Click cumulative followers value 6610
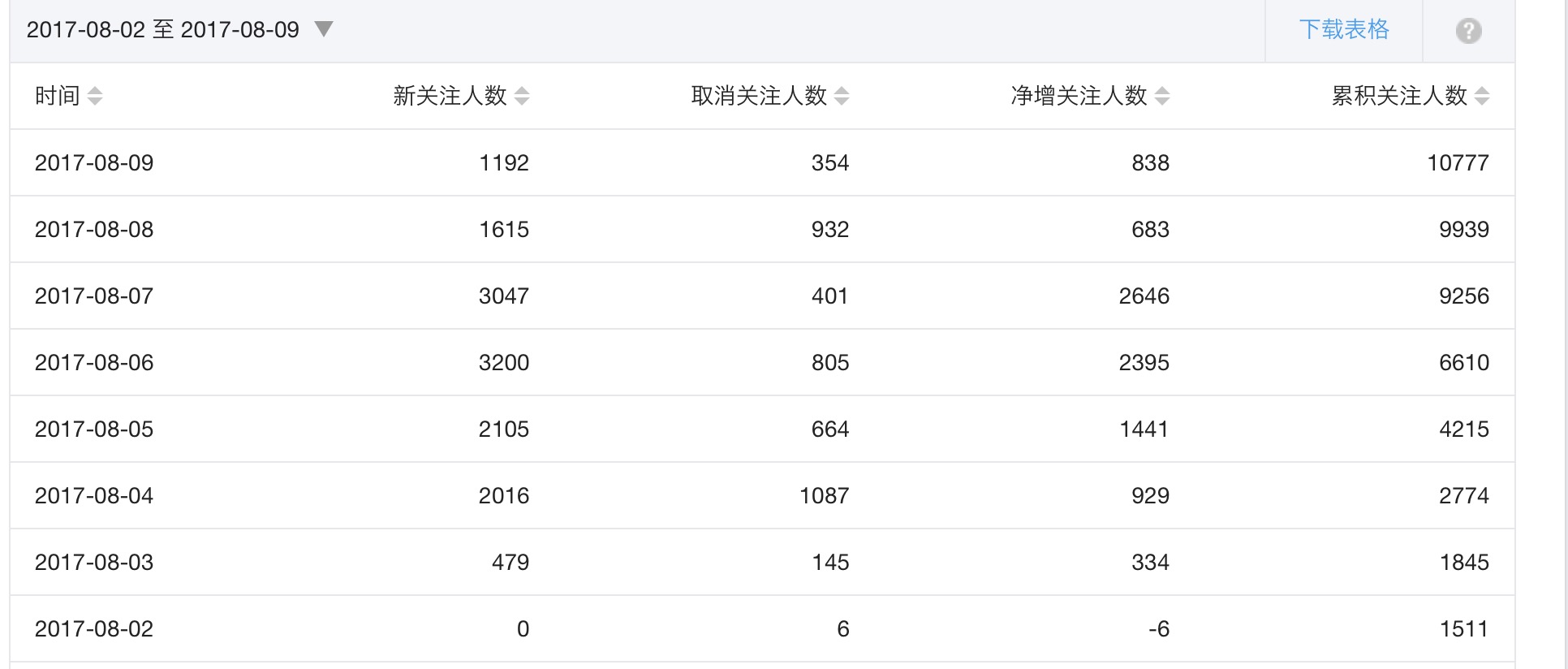Image resolution: width=1568 pixels, height=669 pixels. 1464,362
